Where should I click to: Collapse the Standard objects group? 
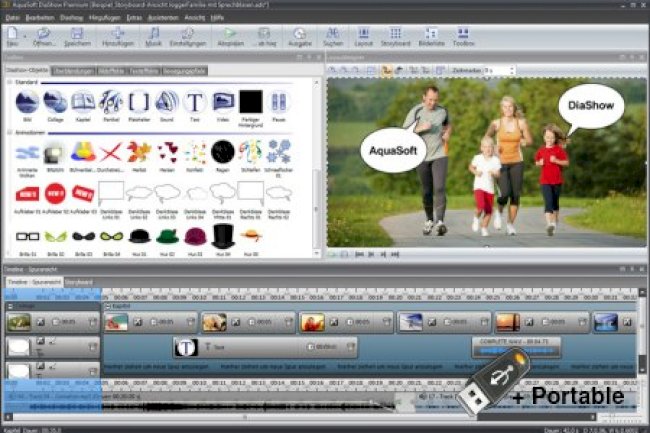[x=10, y=82]
